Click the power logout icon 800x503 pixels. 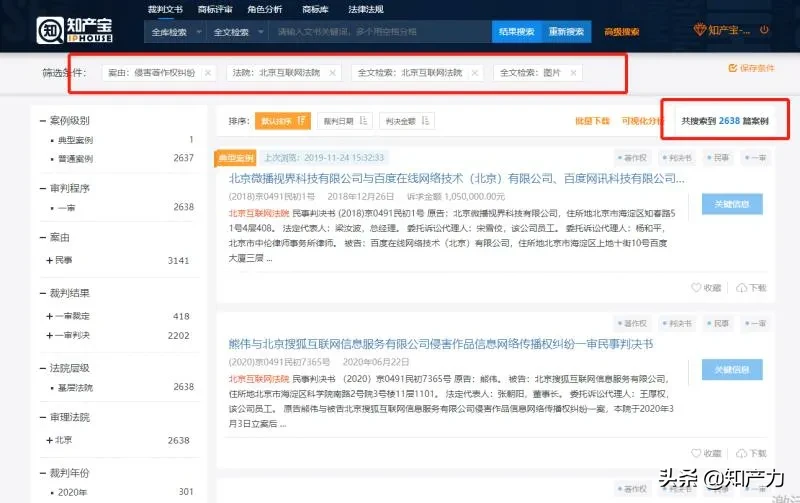pos(764,30)
